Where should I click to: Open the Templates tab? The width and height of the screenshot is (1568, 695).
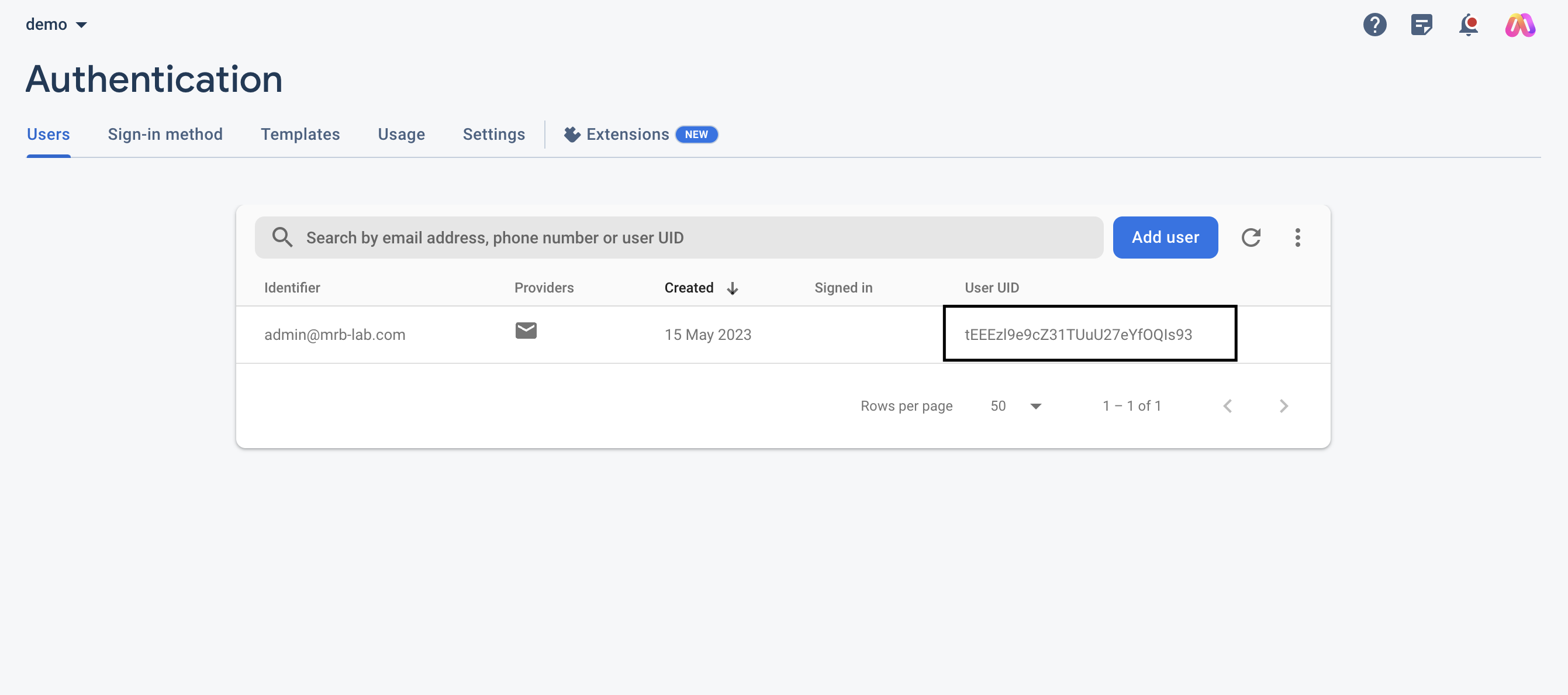click(300, 134)
